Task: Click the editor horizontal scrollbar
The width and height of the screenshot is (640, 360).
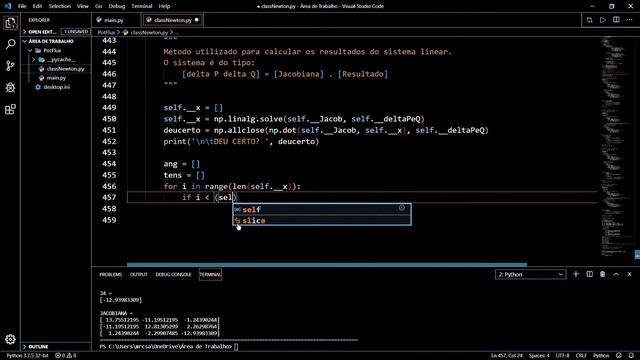Action: tap(327, 265)
